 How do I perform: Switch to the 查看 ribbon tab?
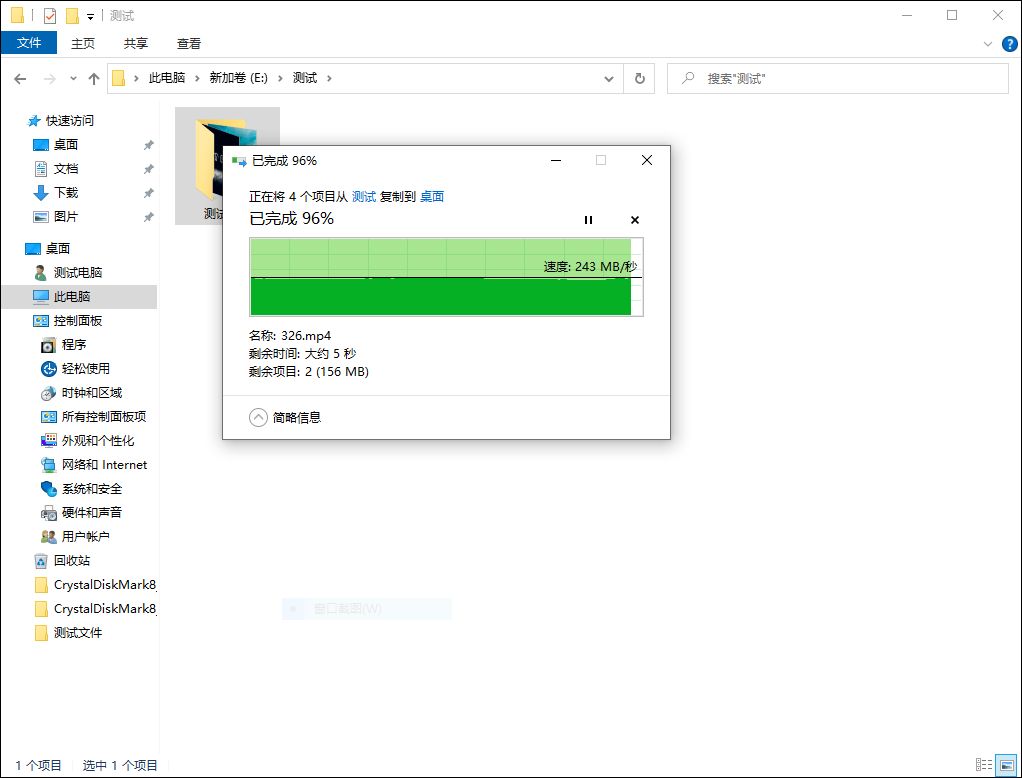[189, 43]
